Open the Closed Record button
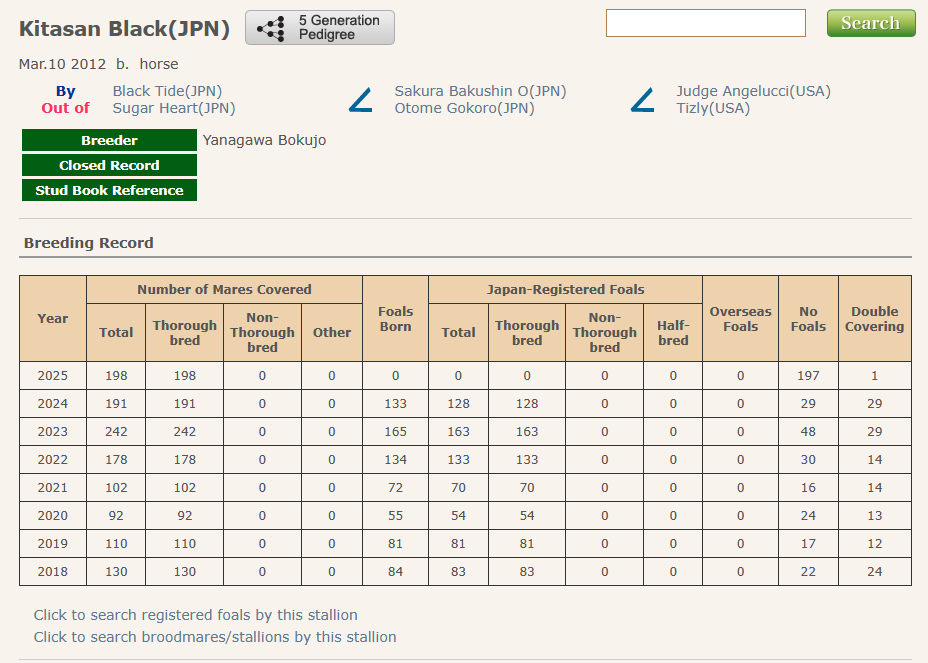 coord(109,165)
